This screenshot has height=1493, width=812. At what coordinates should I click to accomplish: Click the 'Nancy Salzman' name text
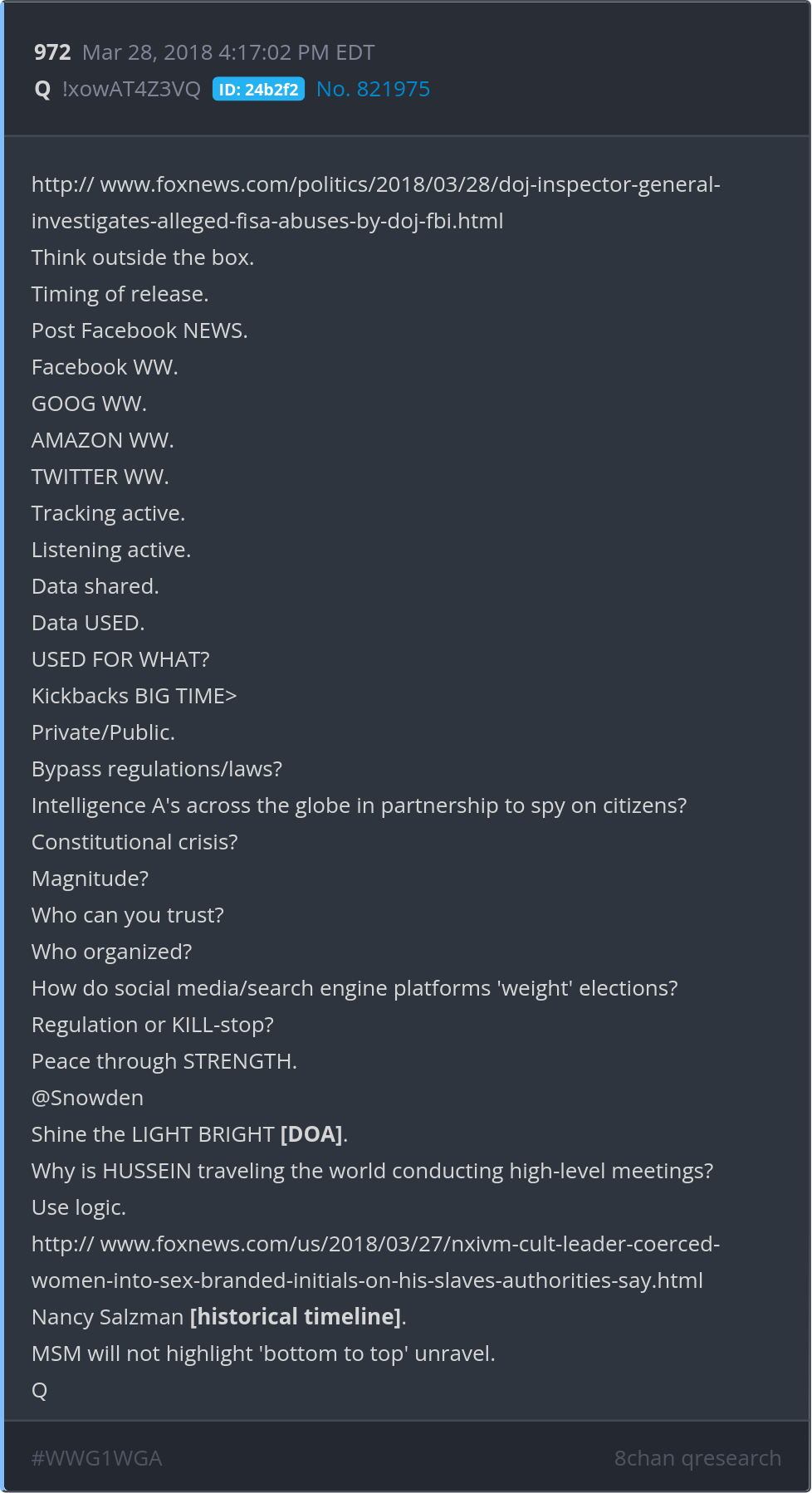(107, 1317)
